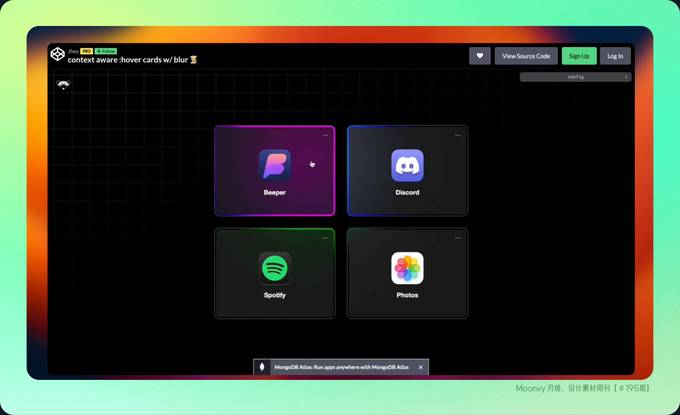This screenshot has height=415, width=680.
Task: Click the bear logo below the pen title
Action: [x=63, y=85]
